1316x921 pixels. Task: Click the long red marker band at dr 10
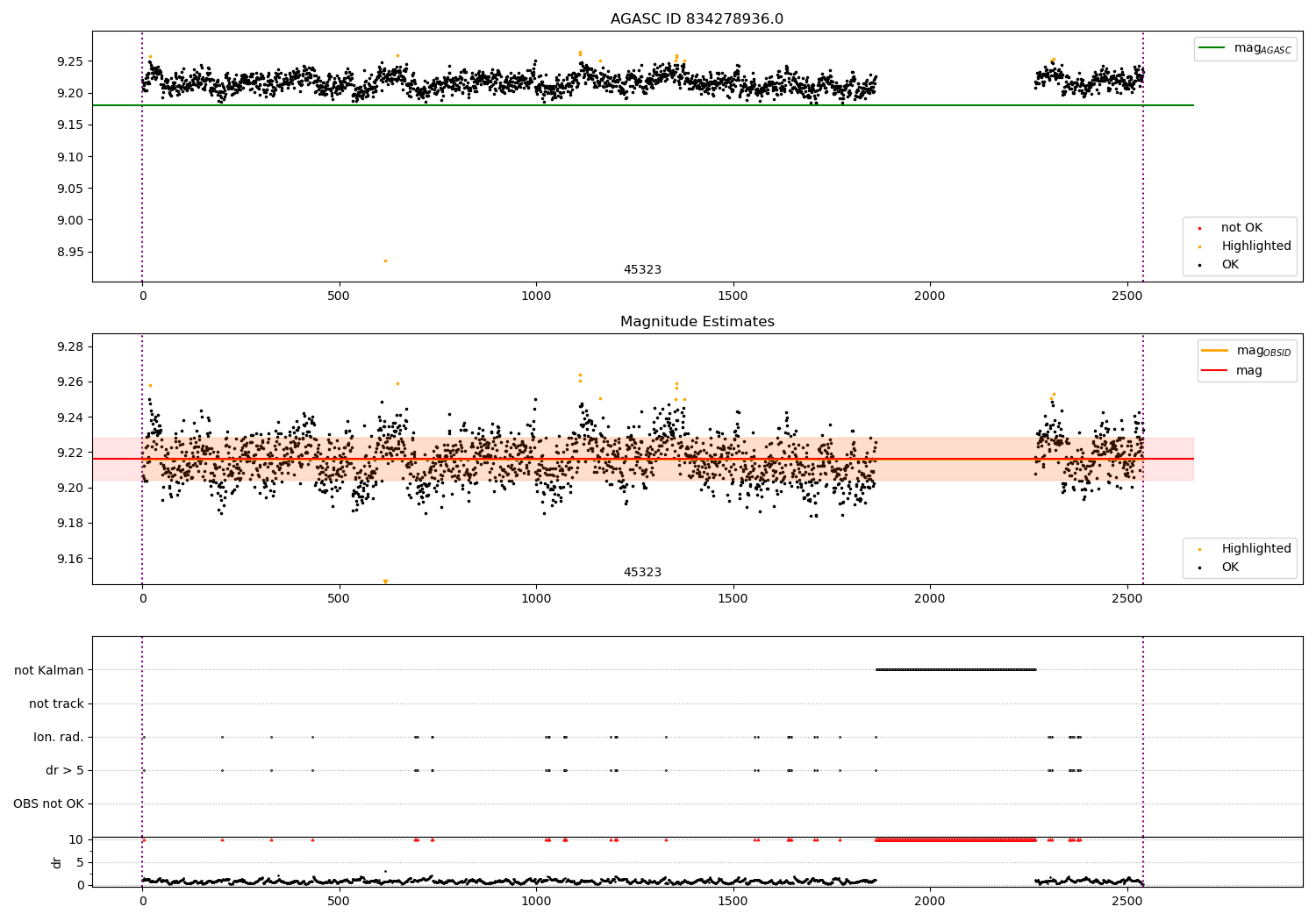coord(955,839)
